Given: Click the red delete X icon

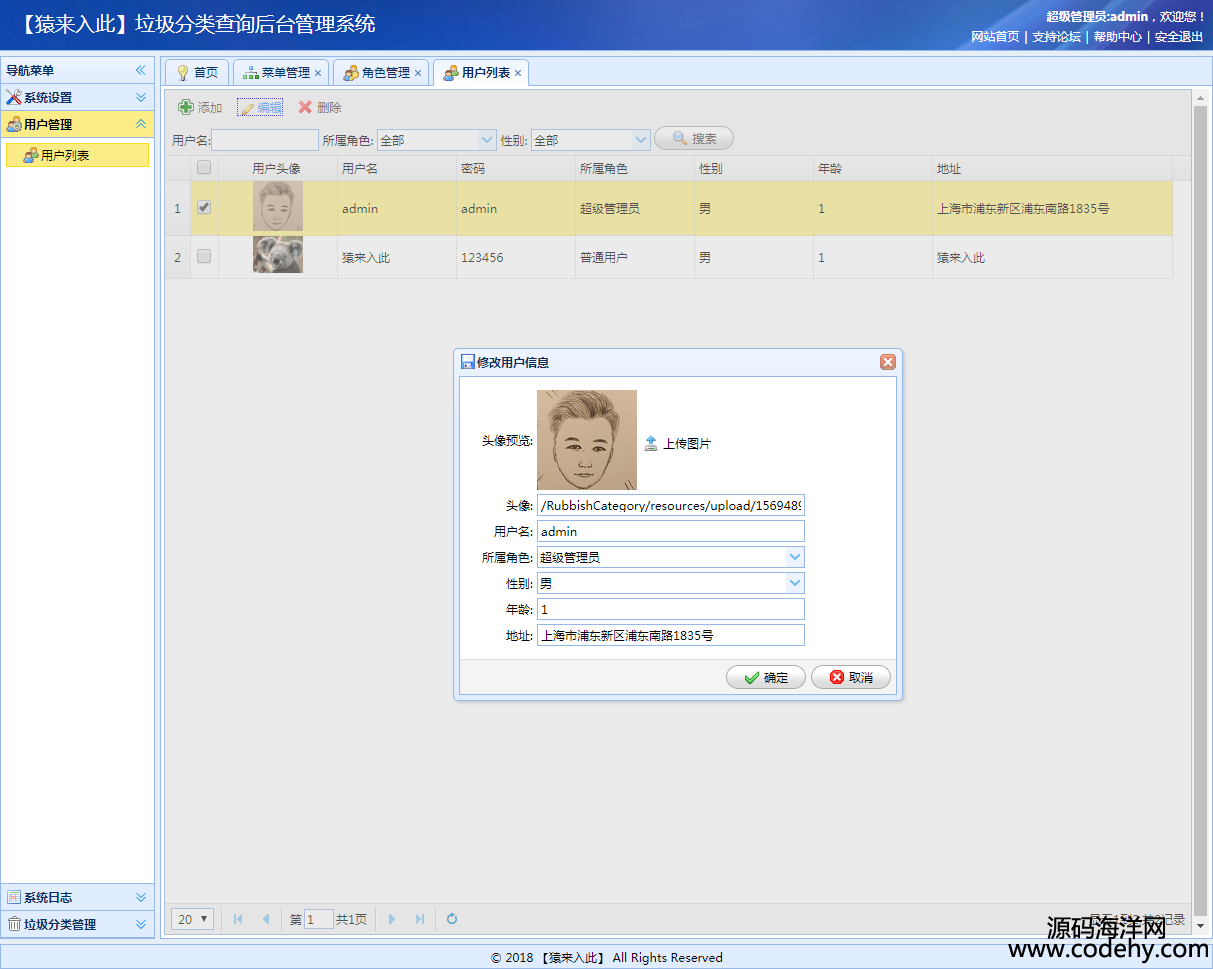Looking at the screenshot, I should pyautogui.click(x=305, y=107).
